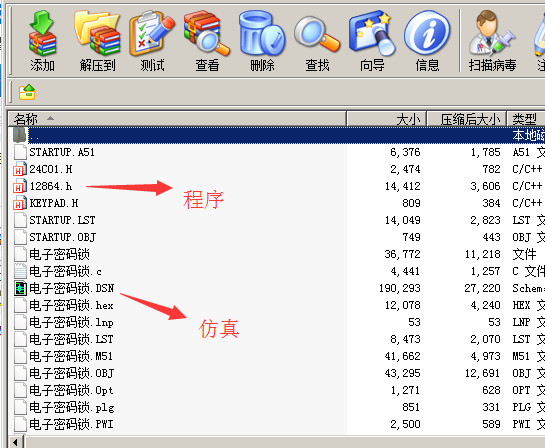
Task: Click size value 190,293 of DSN file
Action: click(400, 288)
